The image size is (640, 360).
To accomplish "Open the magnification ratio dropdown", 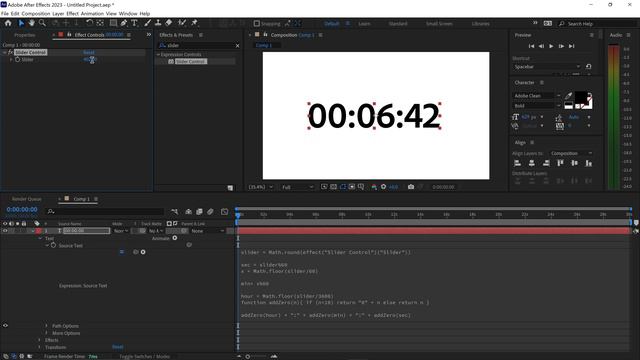I will point(261,187).
